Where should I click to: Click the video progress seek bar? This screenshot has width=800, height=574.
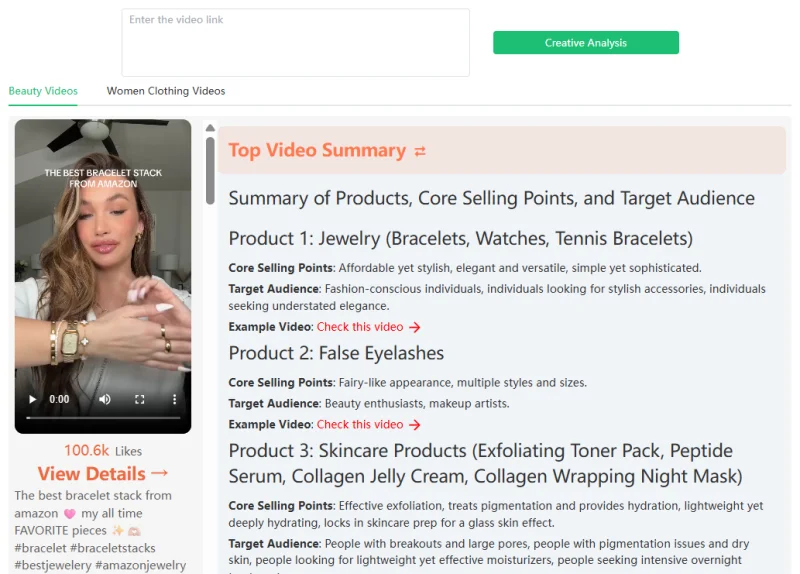102,417
